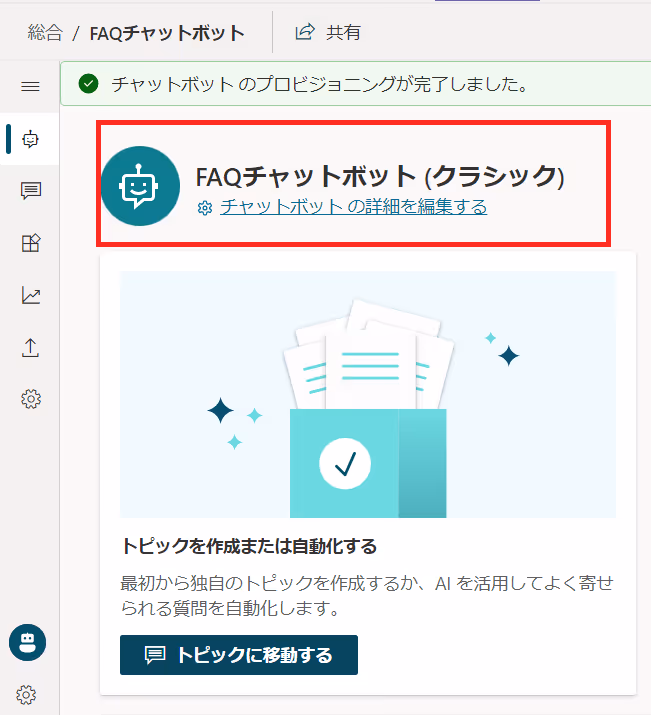Click the green provisioning success checkmark
The width and height of the screenshot is (651, 715).
click(x=88, y=84)
